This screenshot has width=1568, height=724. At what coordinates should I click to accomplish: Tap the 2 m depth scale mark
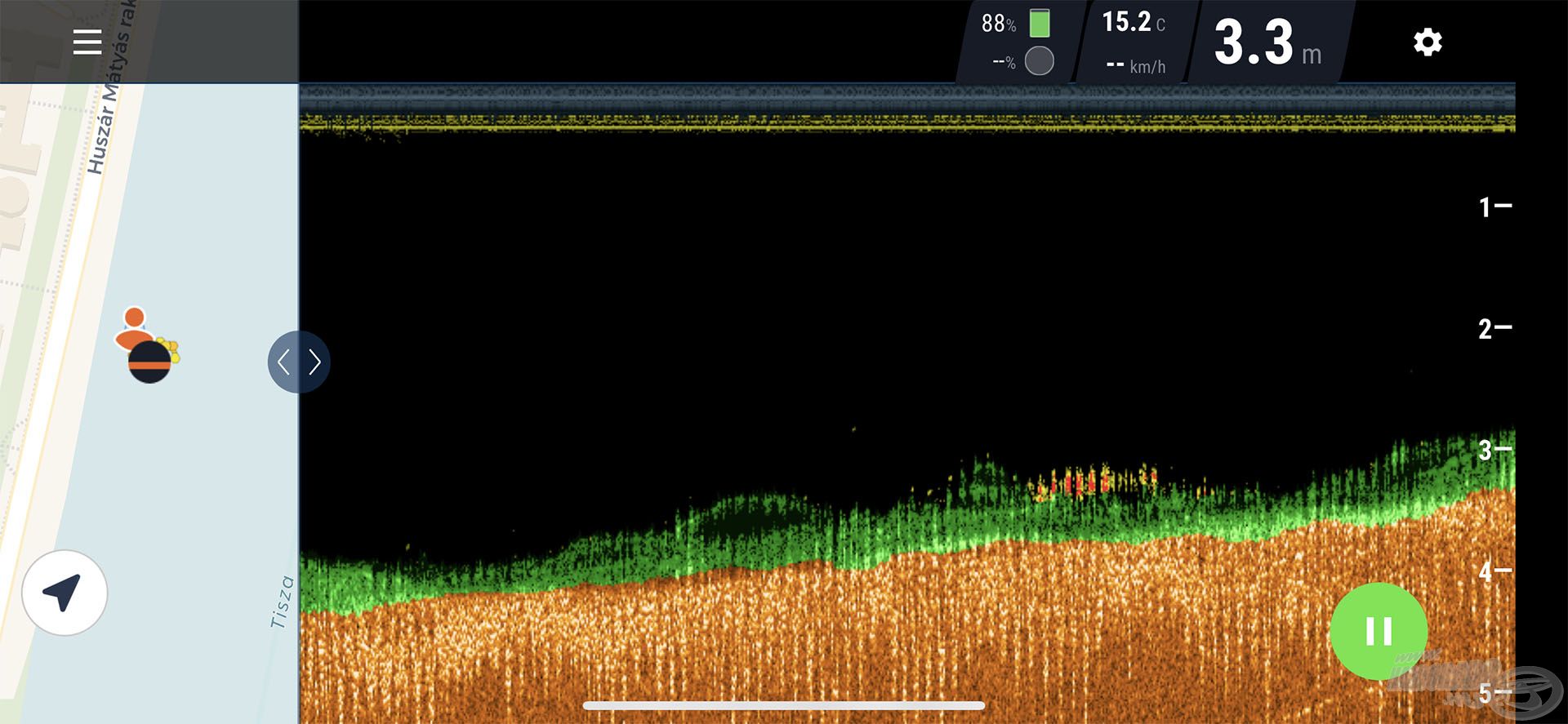(x=1494, y=328)
